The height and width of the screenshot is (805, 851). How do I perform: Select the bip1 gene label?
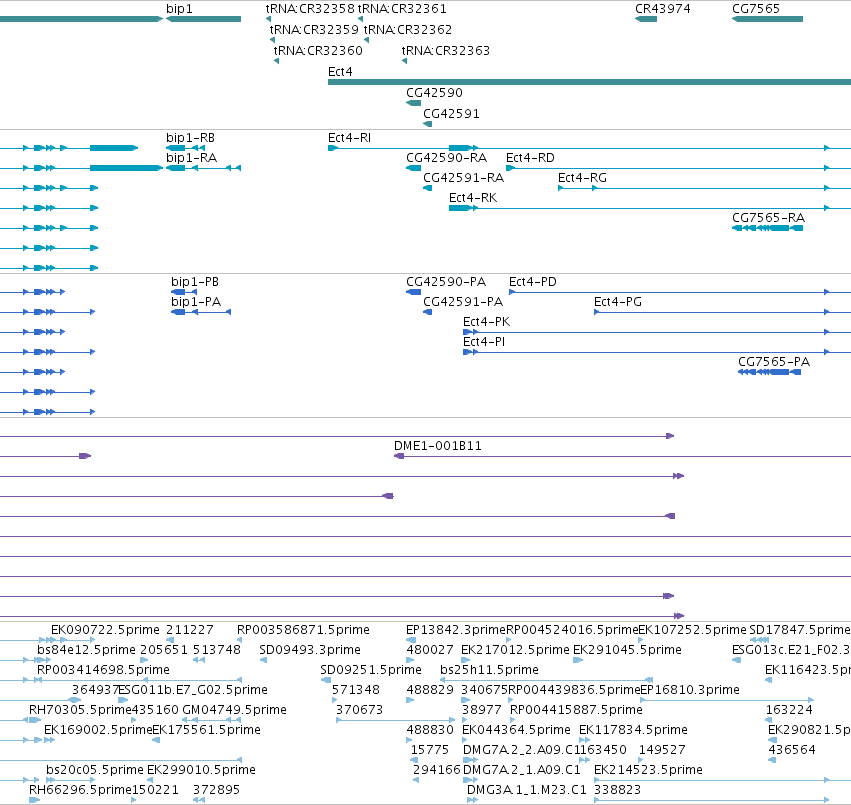(x=179, y=9)
